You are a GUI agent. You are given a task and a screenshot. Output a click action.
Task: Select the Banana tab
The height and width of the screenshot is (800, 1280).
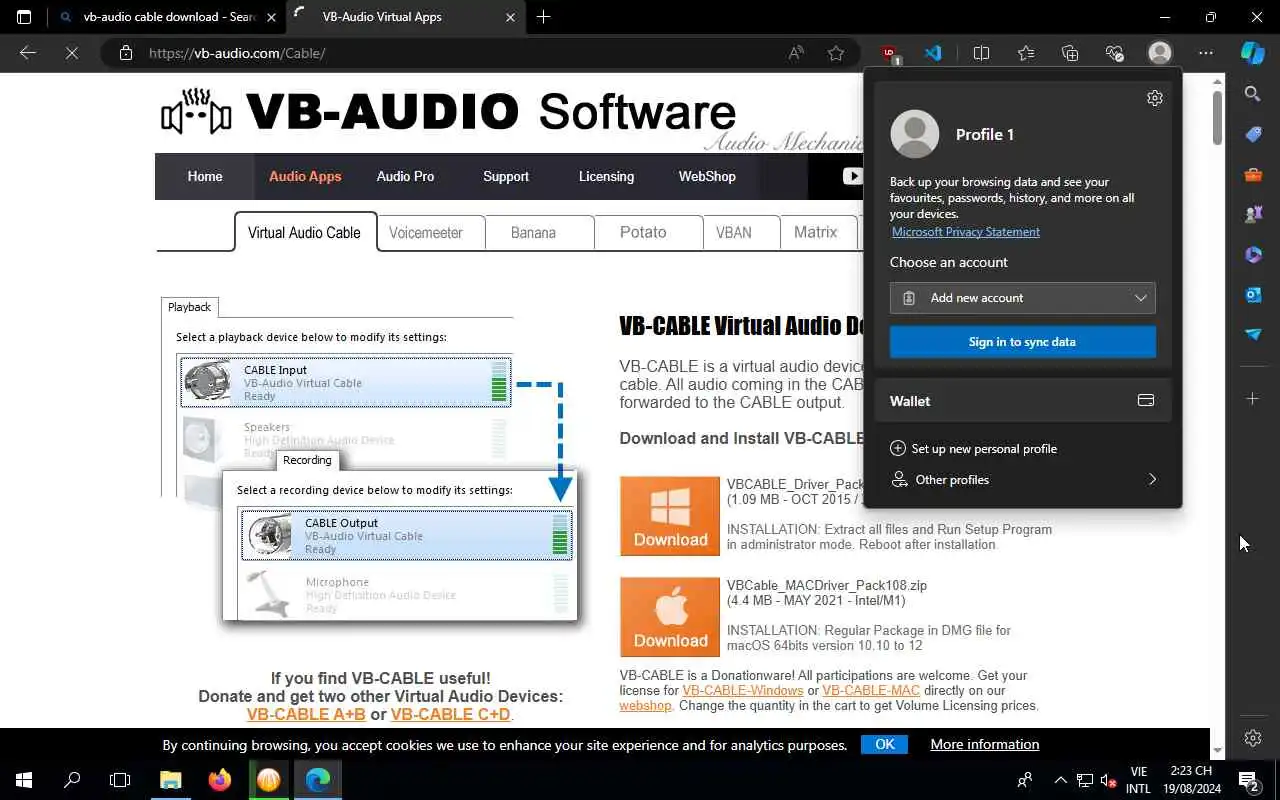tap(539, 233)
